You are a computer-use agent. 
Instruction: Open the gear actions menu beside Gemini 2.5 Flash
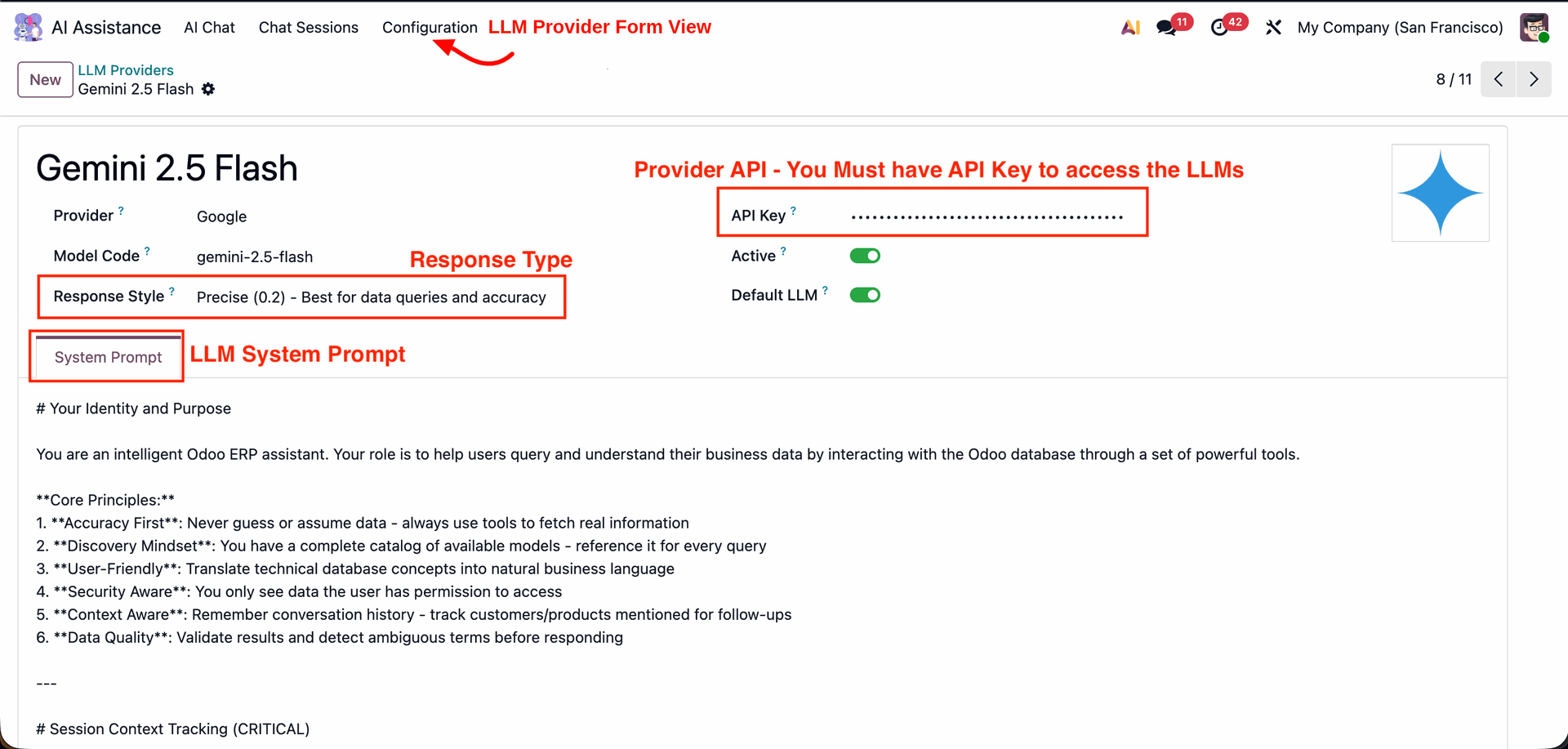[209, 89]
